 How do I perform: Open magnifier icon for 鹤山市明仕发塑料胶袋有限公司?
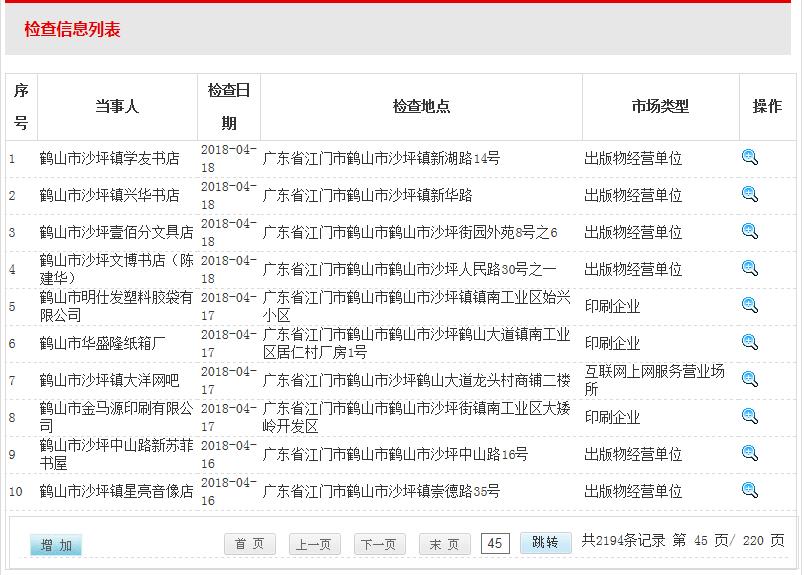(x=749, y=305)
